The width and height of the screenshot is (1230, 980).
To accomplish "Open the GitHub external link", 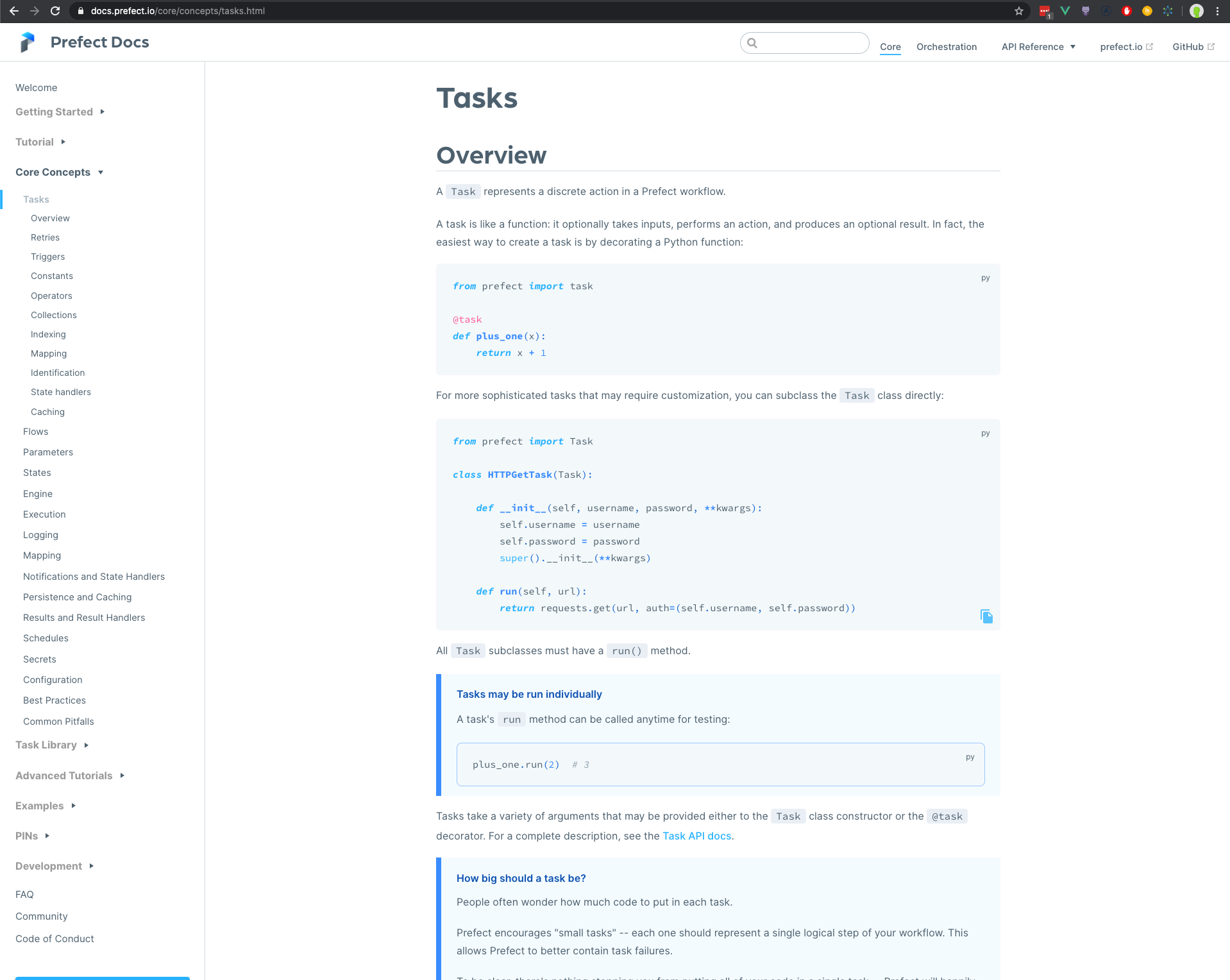I will [x=1193, y=47].
